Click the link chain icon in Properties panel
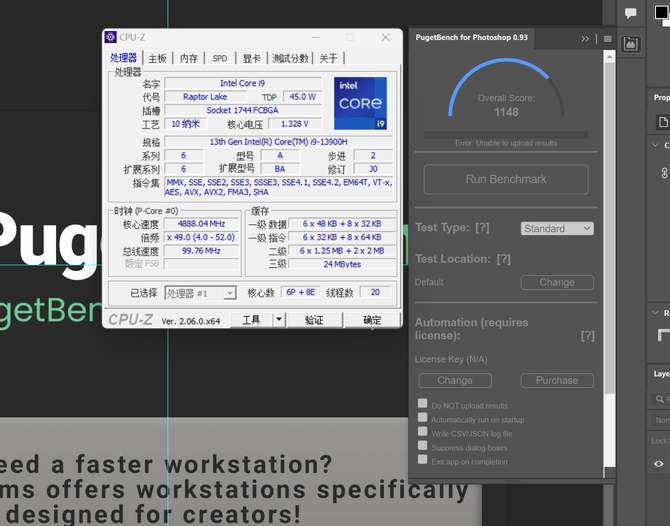 coord(664,173)
